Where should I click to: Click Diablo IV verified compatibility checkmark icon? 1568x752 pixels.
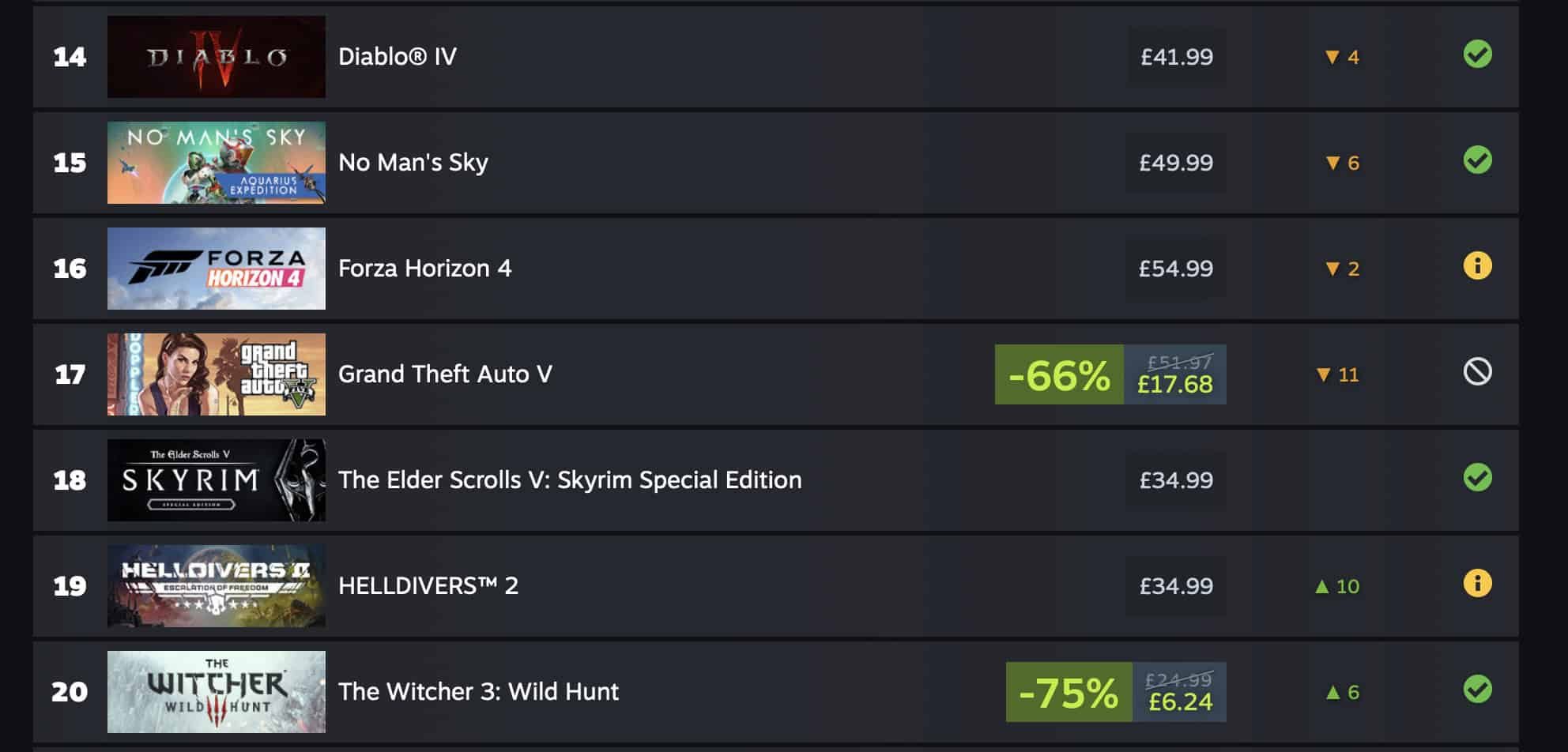1477,55
